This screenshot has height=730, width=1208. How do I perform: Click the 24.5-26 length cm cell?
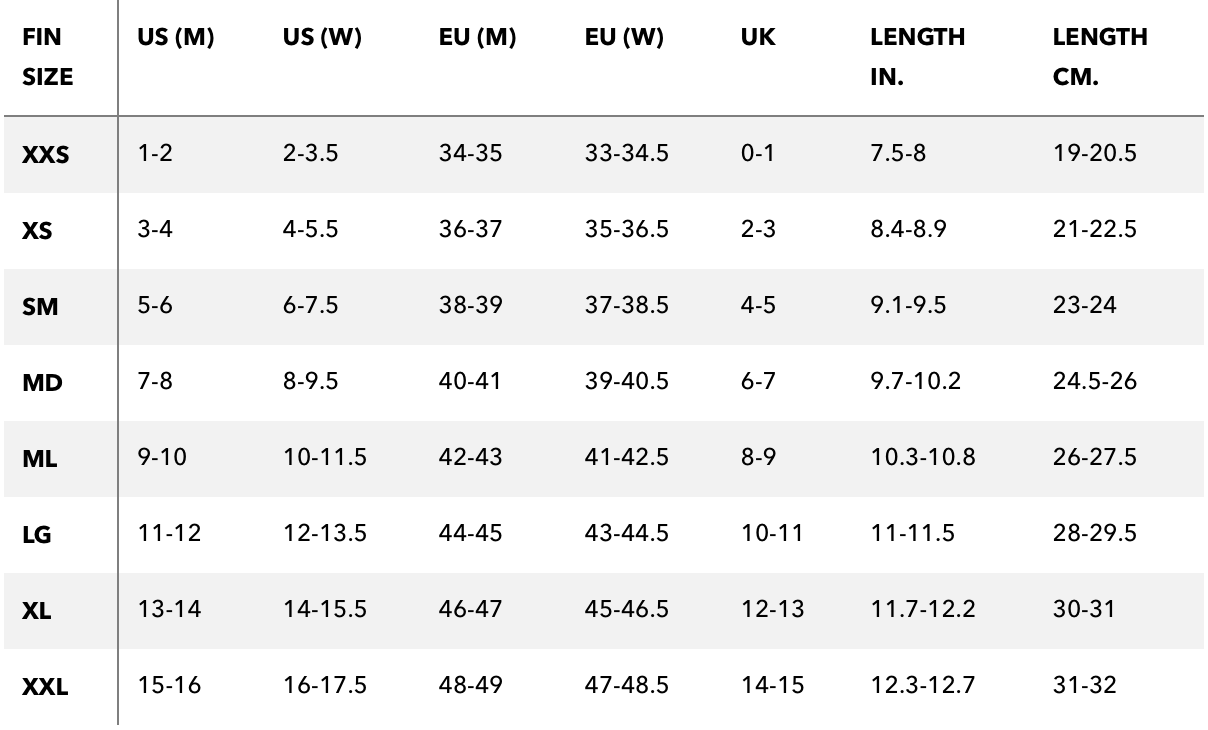pos(1095,382)
